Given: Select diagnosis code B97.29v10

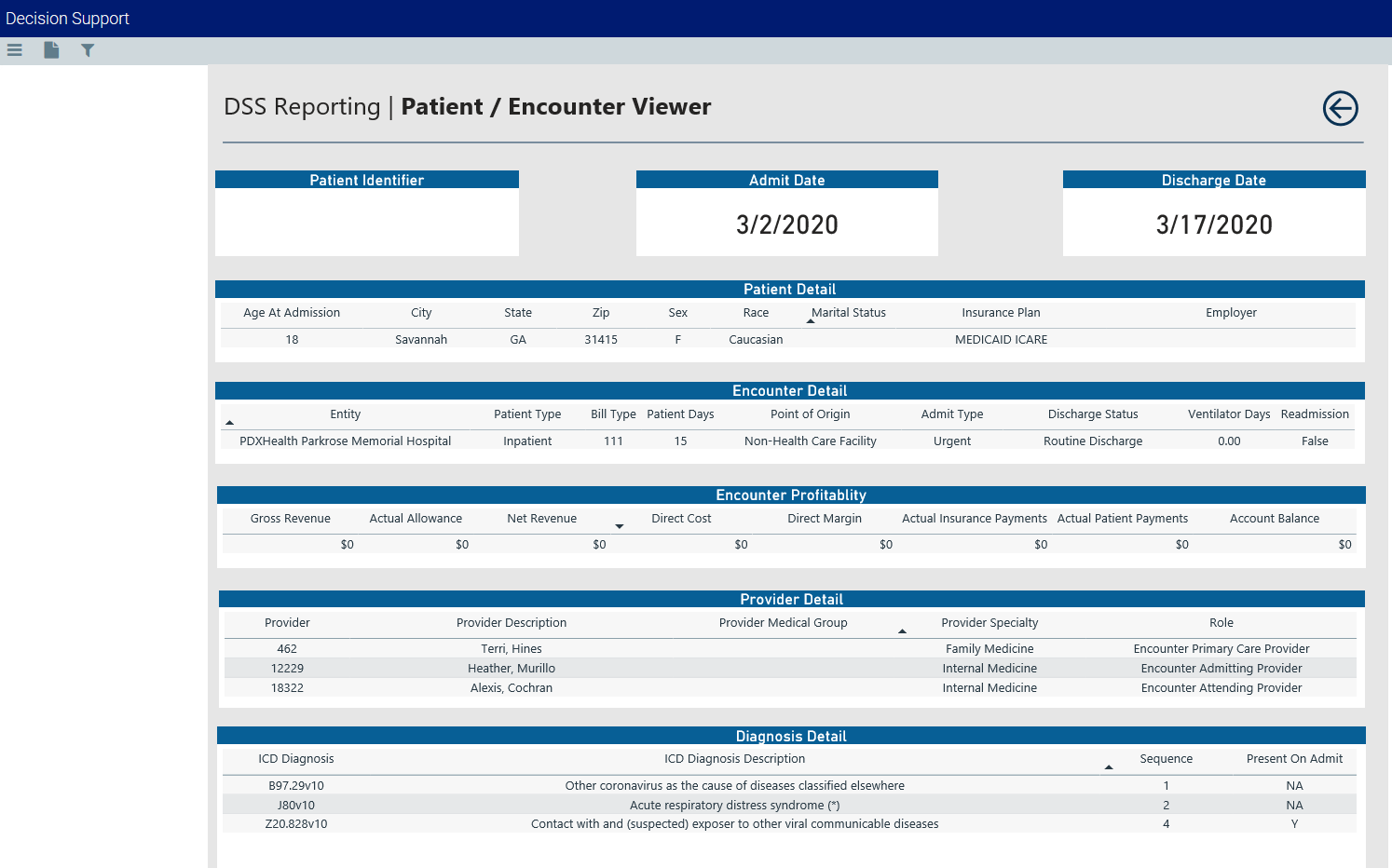Looking at the screenshot, I should pyautogui.click(x=296, y=786).
